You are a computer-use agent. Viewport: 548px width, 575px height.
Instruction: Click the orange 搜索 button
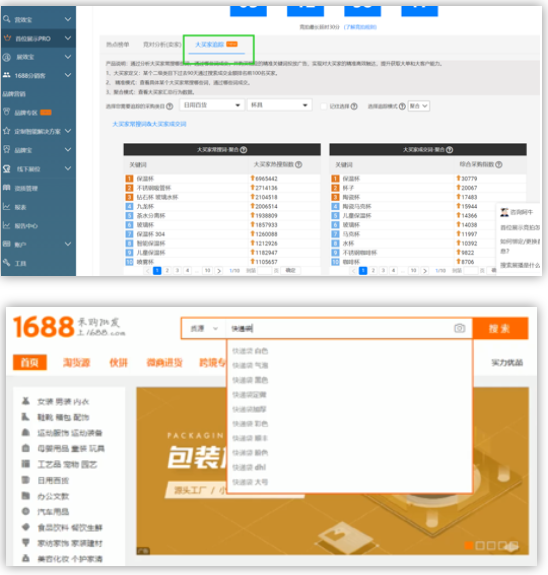[500, 328]
